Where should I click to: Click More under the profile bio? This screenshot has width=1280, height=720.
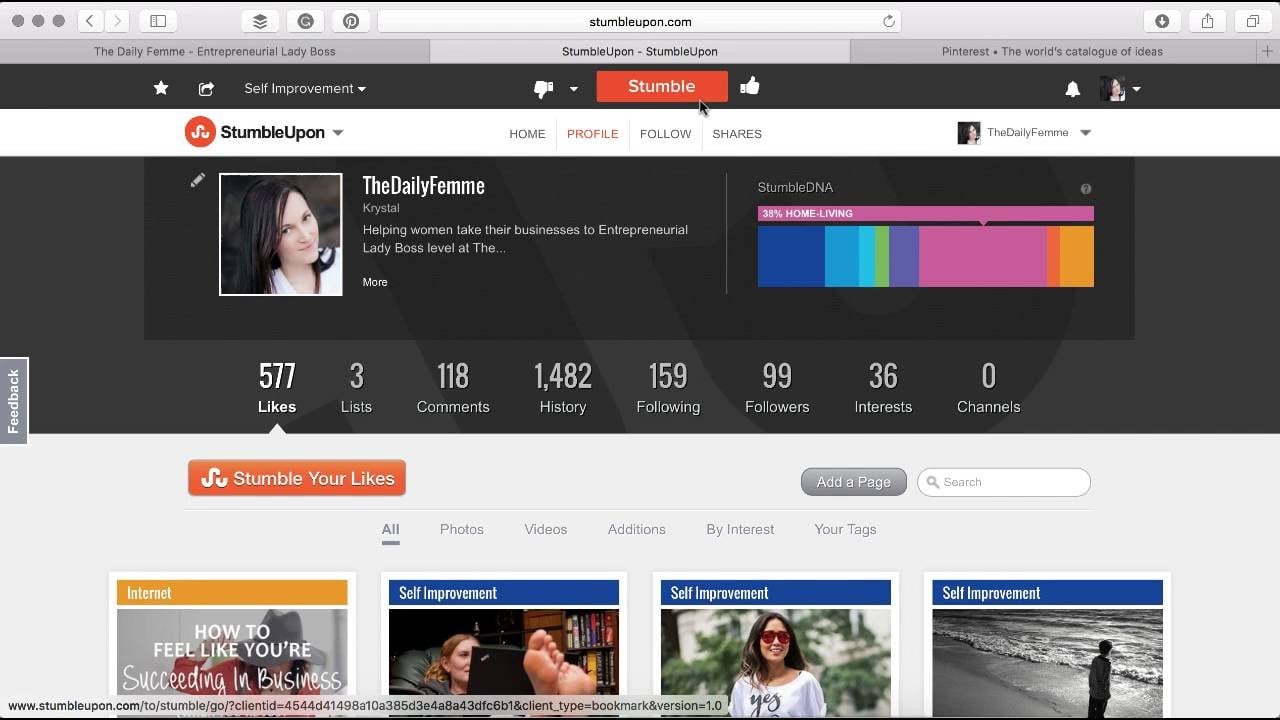(x=375, y=282)
